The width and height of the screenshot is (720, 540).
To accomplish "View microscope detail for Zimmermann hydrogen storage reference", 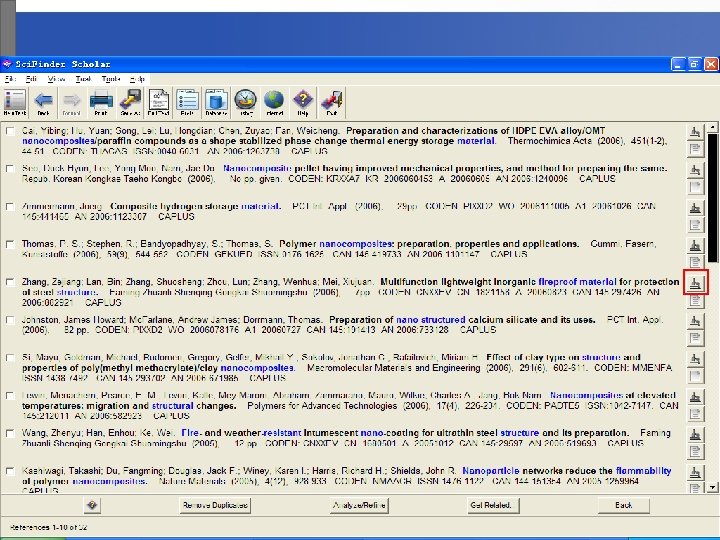I will pos(696,208).
